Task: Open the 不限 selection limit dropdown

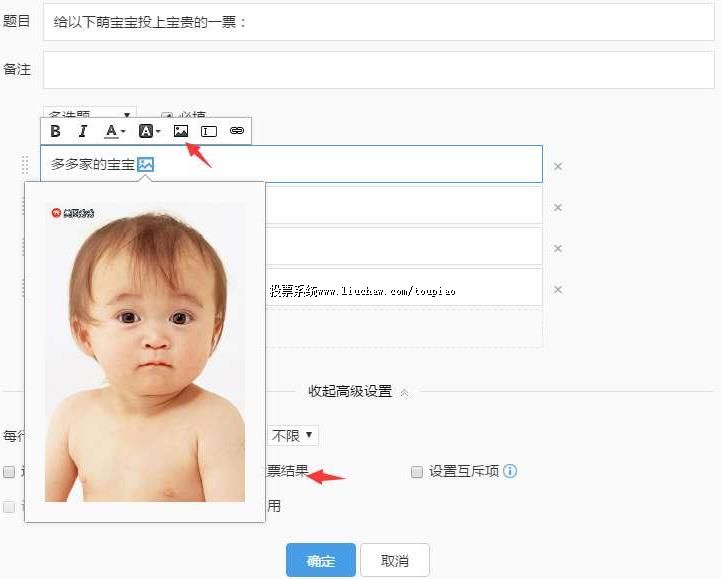Action: coord(293,435)
